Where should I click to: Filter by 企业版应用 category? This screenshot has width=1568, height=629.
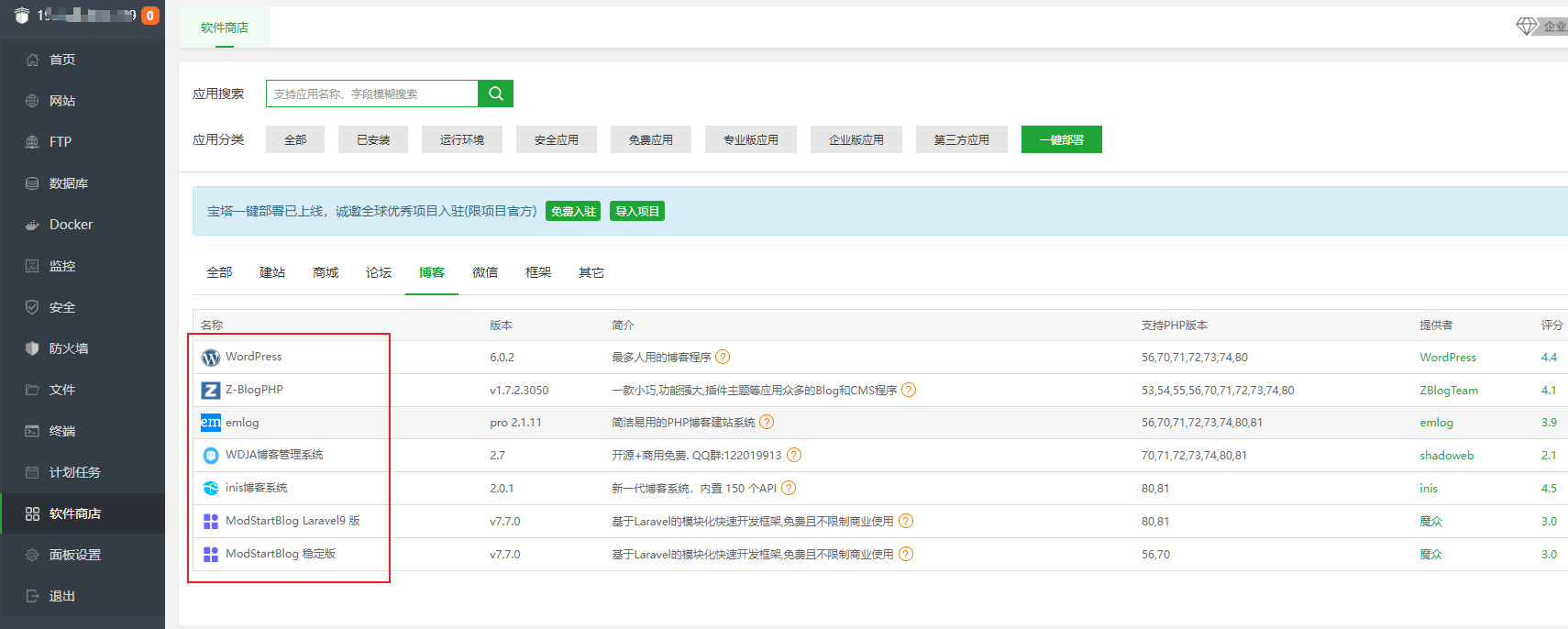pyautogui.click(x=856, y=139)
